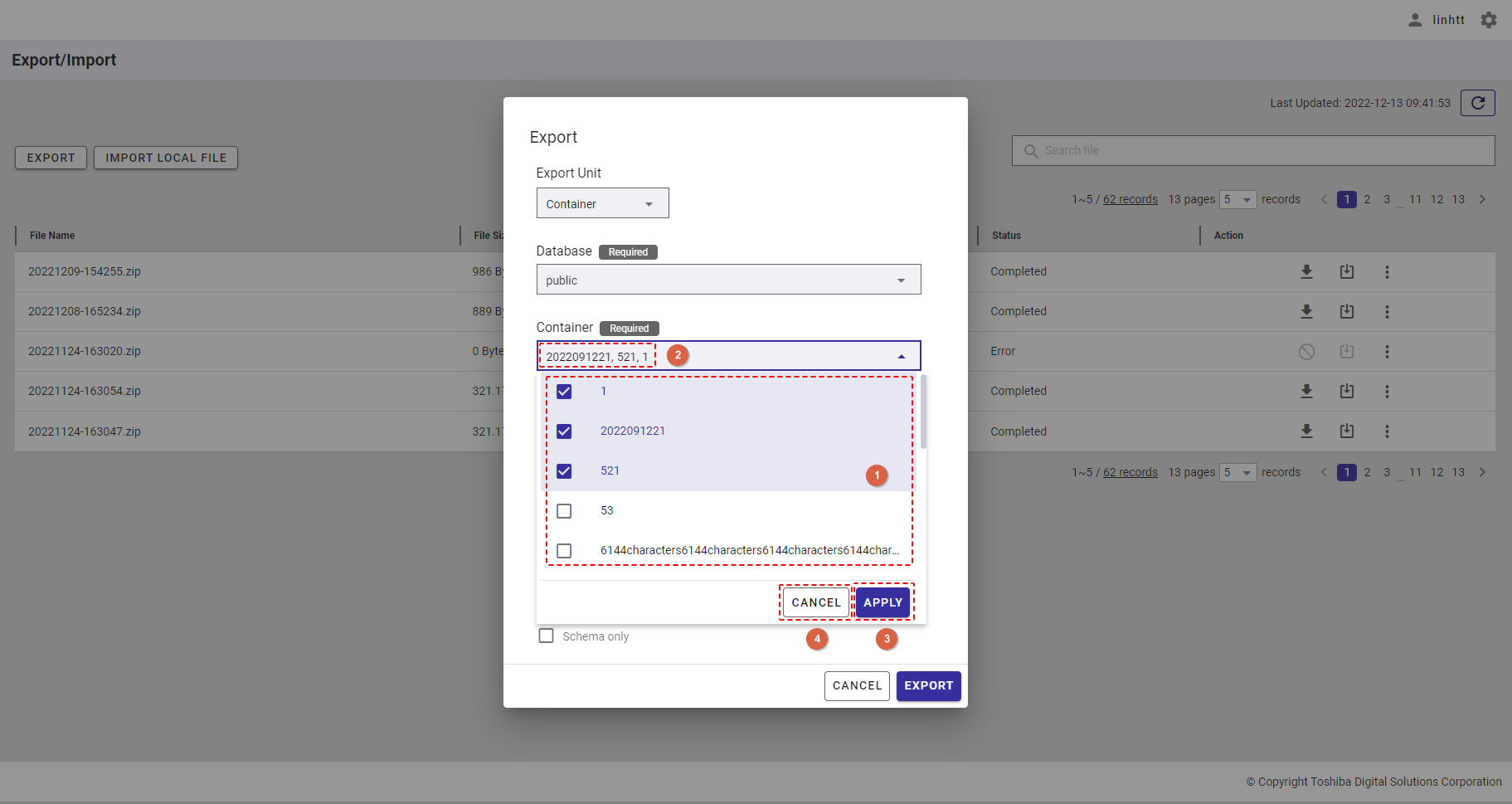Screen dimensions: 1512x804
Task: Click import icon for 20221208-165234.zip
Action: point(1346,312)
